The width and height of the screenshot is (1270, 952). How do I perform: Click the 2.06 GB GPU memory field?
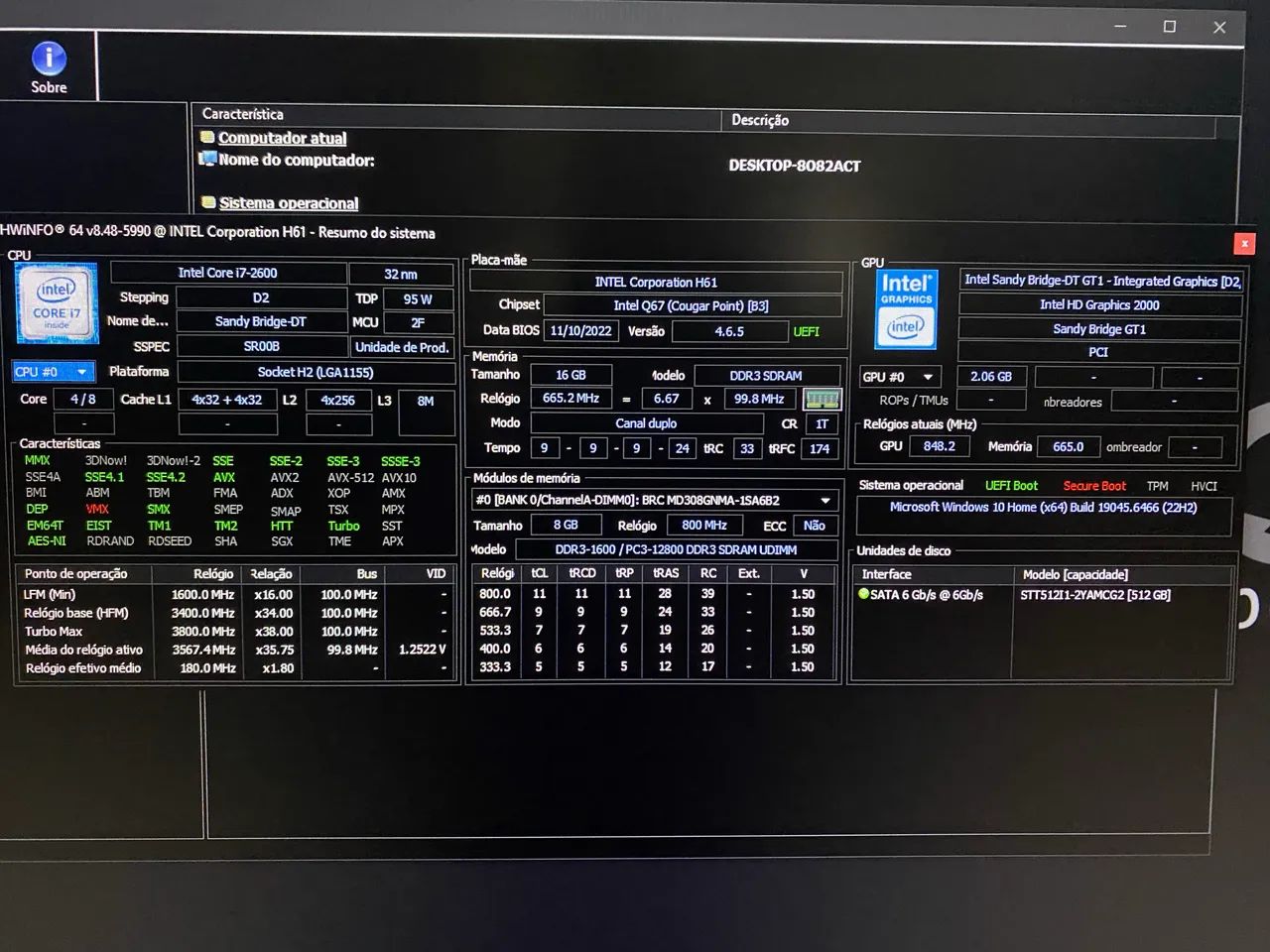[990, 377]
